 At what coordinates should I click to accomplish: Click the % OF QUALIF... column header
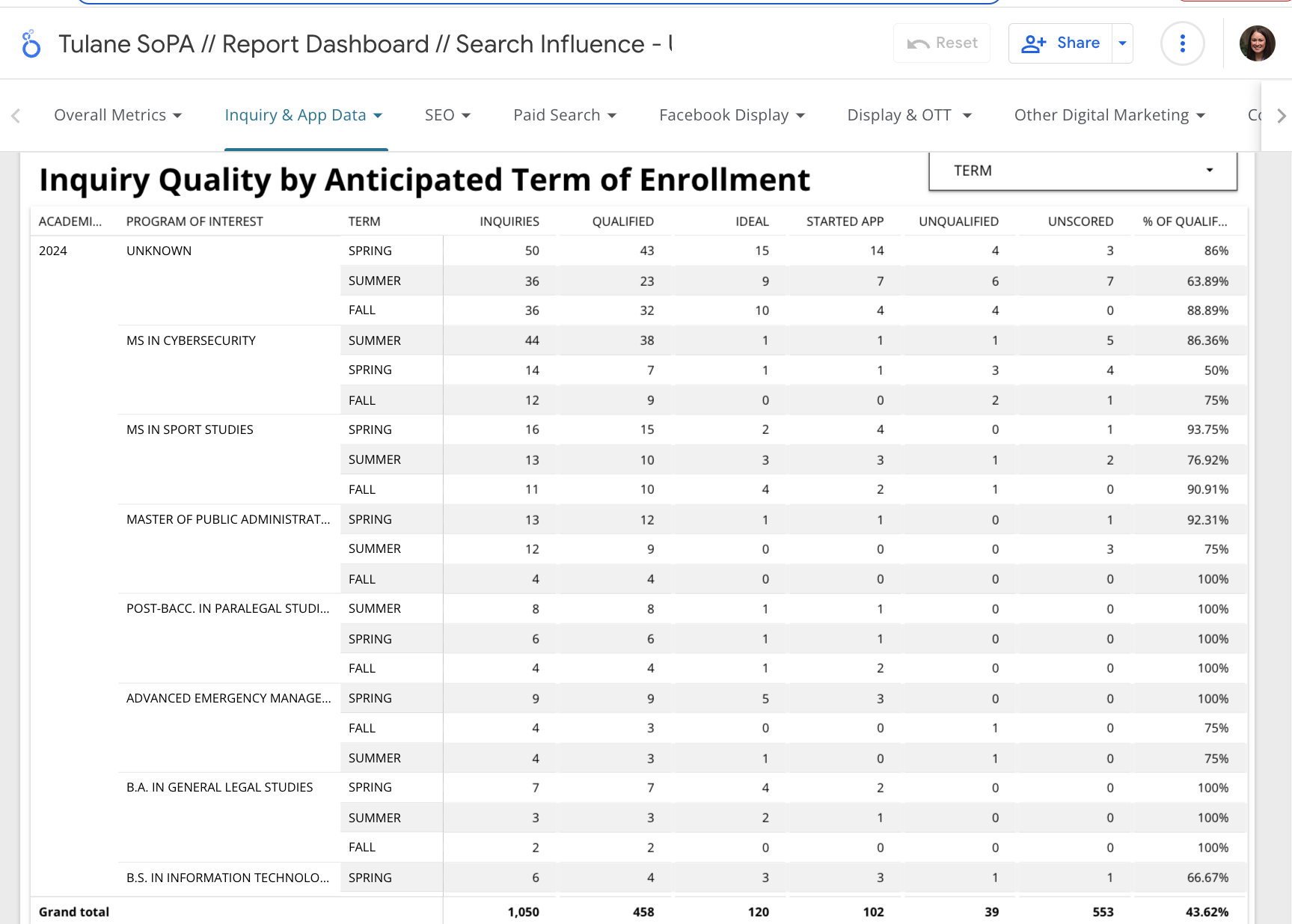[x=1185, y=221]
